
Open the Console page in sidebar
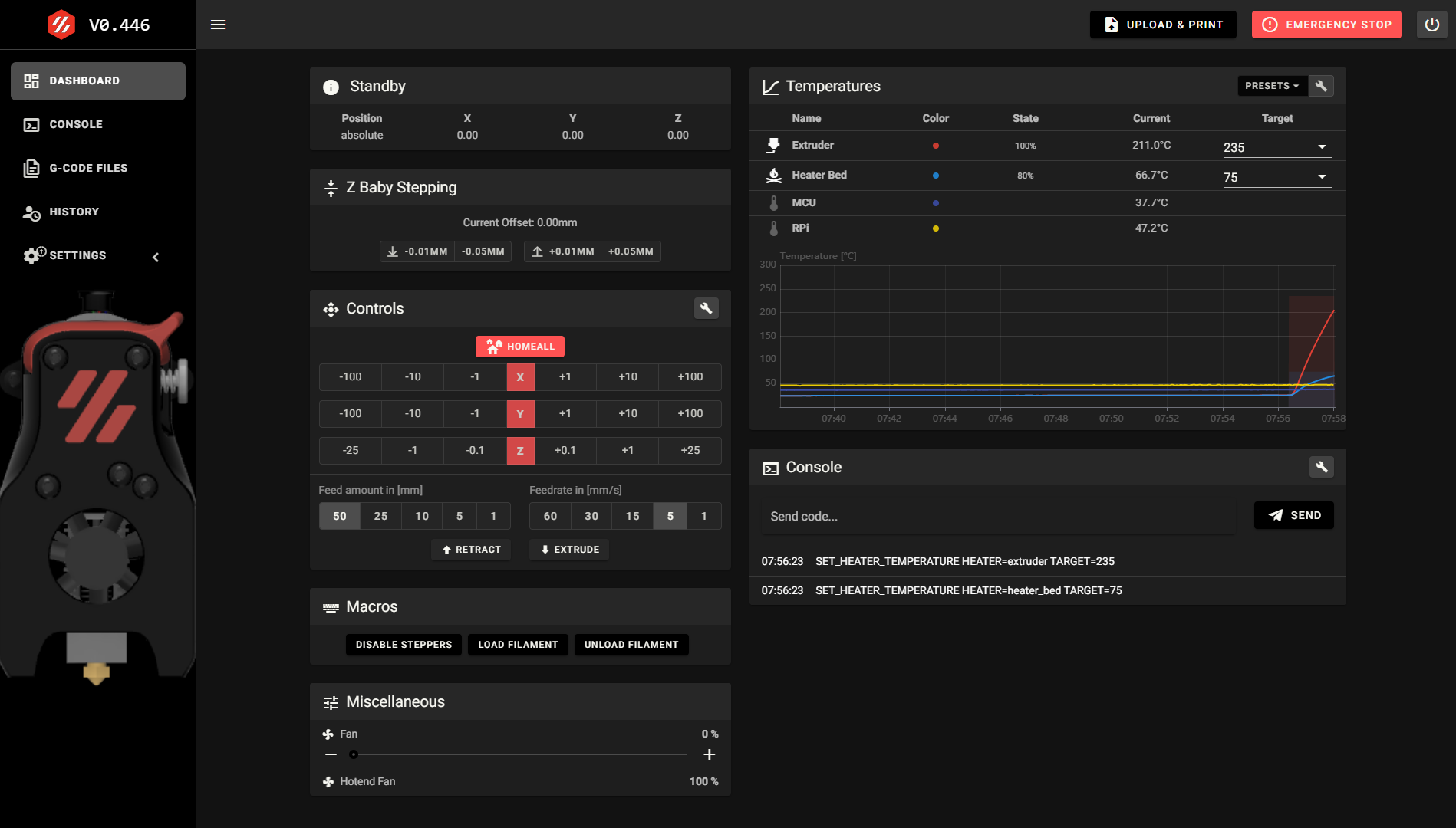98,124
